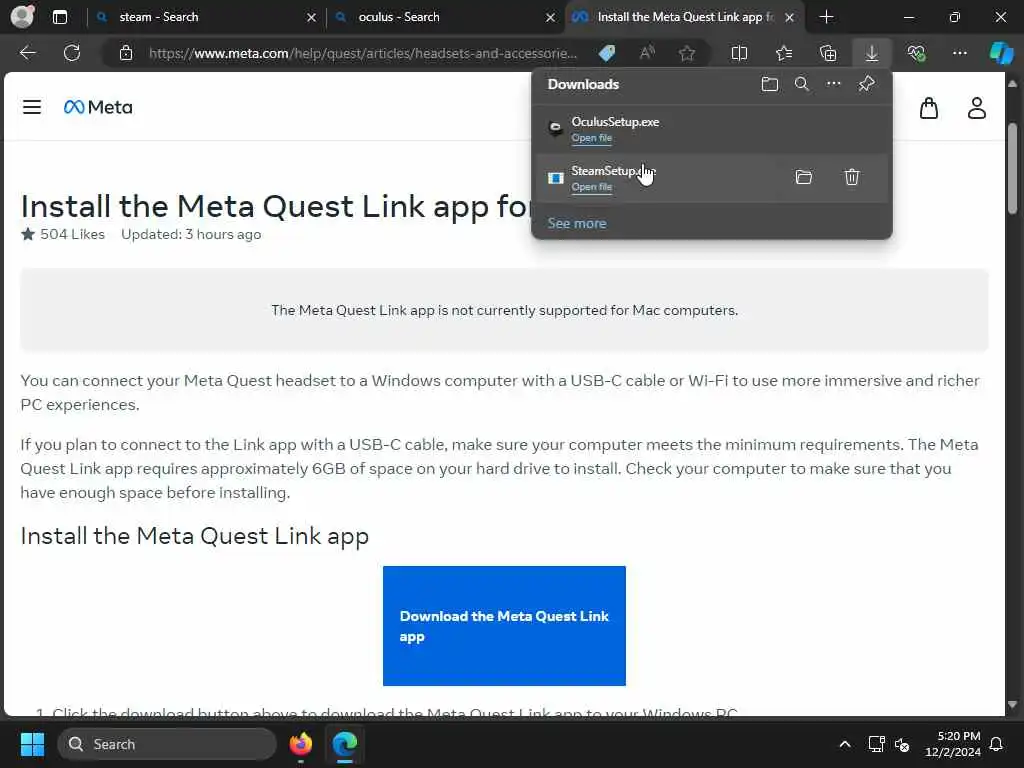Go to the Meta logo home
This screenshot has width=1024, height=768.
click(x=98, y=107)
